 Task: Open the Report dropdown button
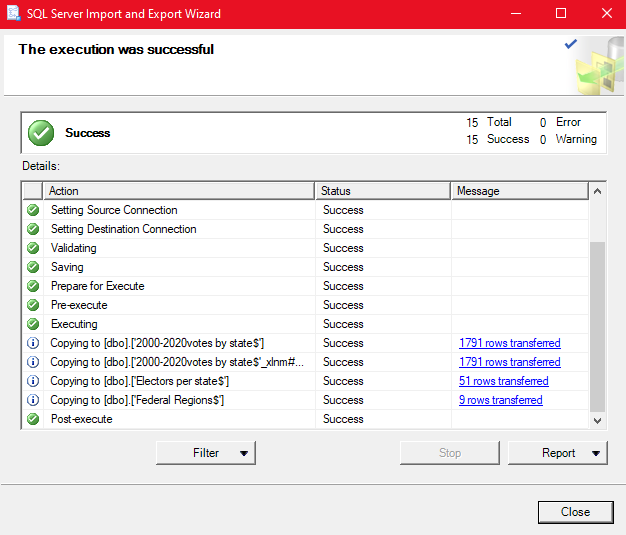click(558, 453)
